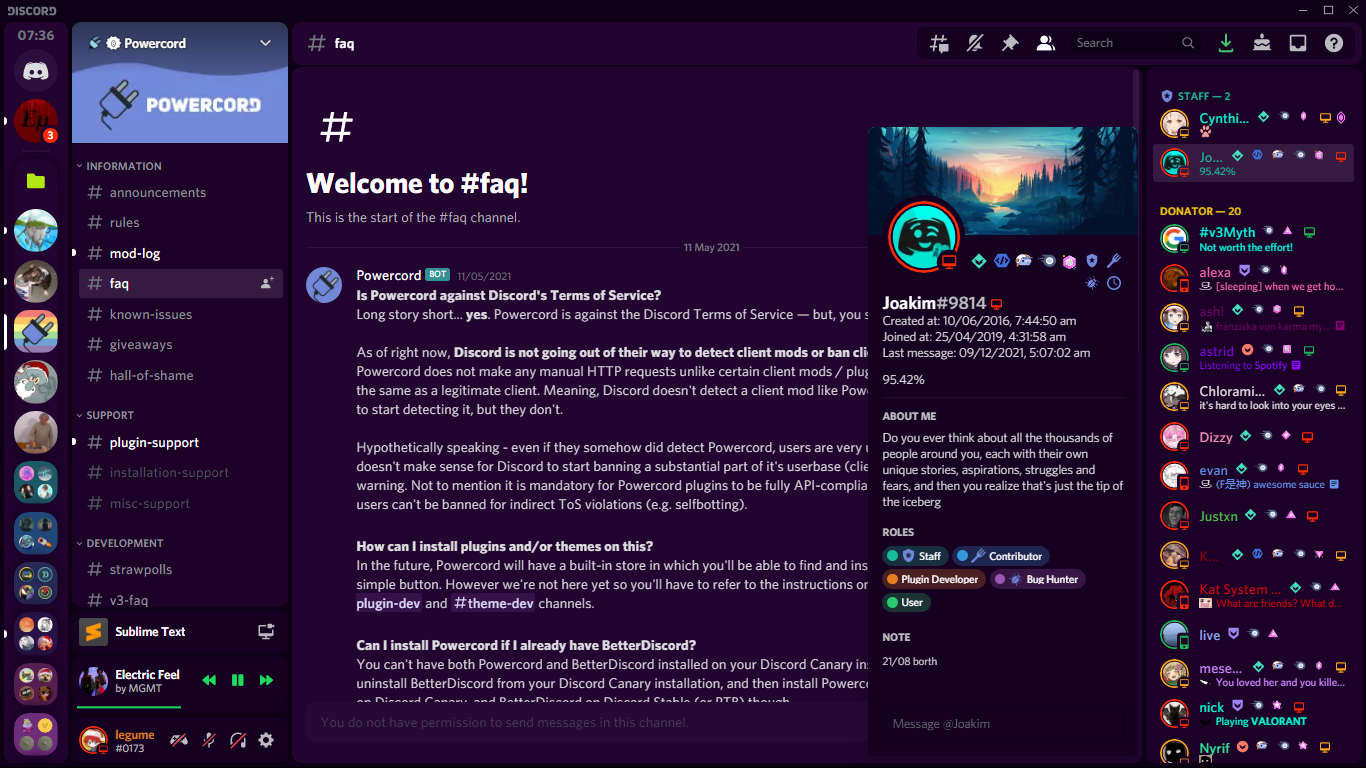The image size is (1366, 768).
Task: Click the Powercord author name in chat
Action: 389,275
